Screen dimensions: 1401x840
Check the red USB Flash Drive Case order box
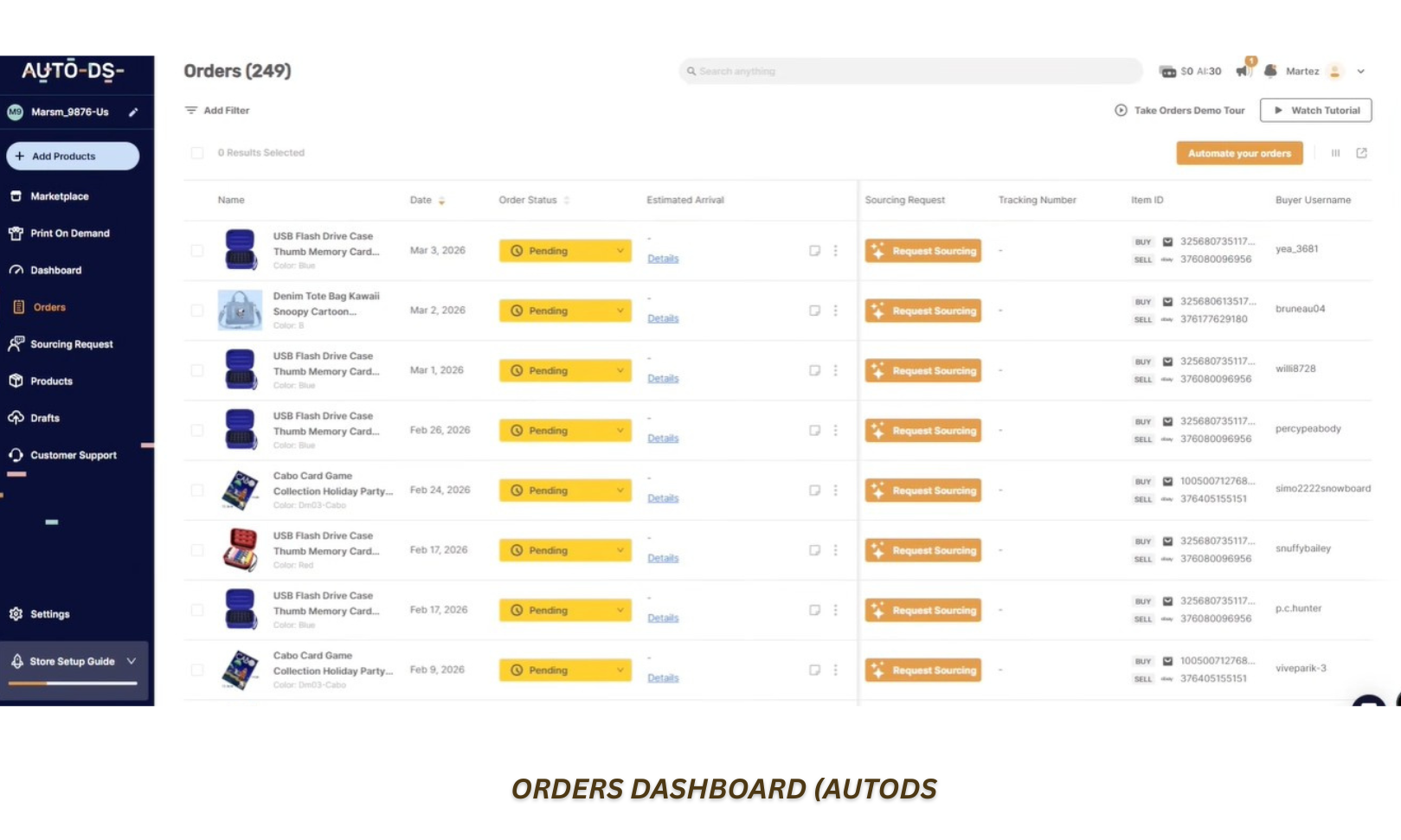coord(197,550)
